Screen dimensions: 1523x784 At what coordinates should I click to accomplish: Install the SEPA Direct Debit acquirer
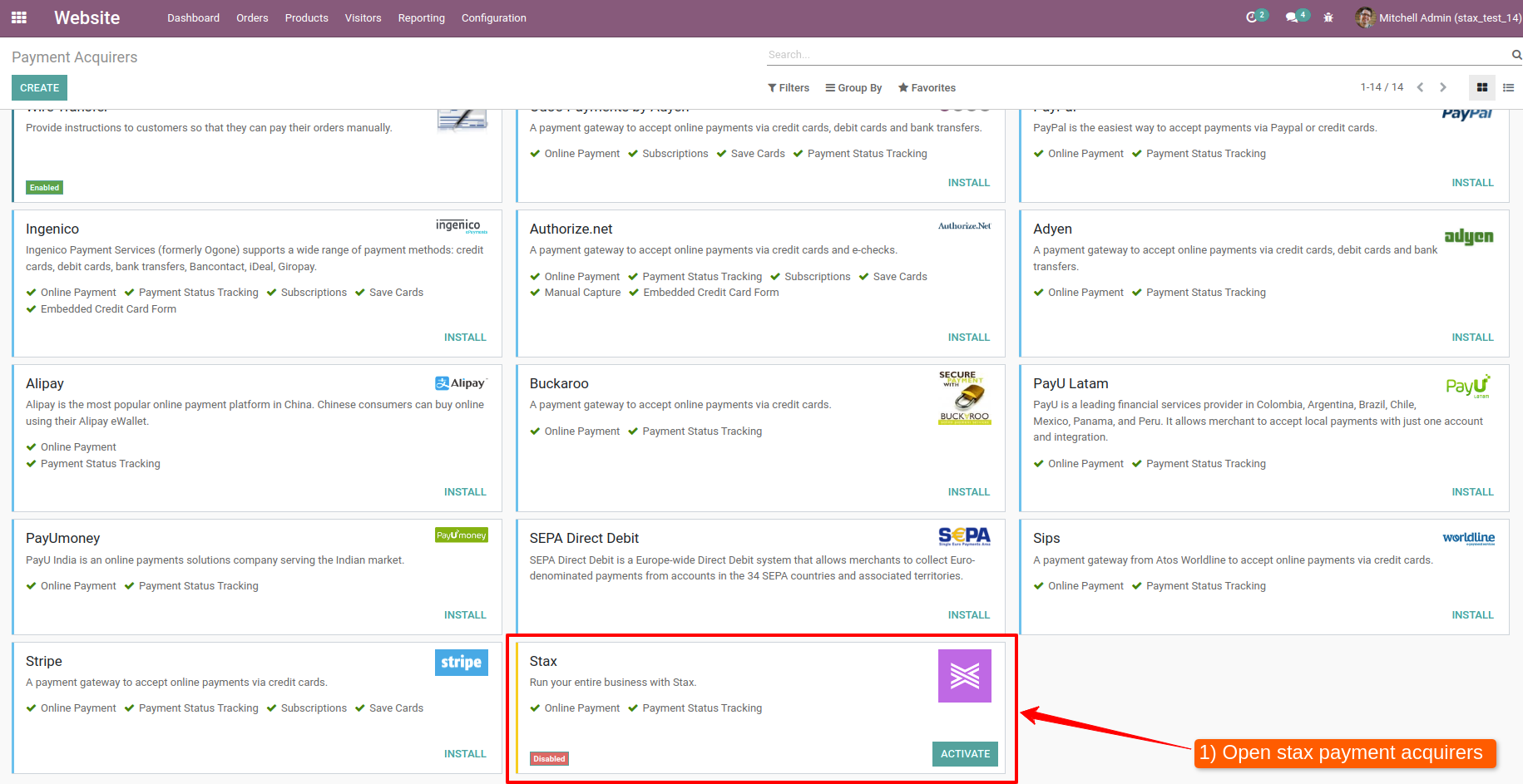click(x=969, y=614)
